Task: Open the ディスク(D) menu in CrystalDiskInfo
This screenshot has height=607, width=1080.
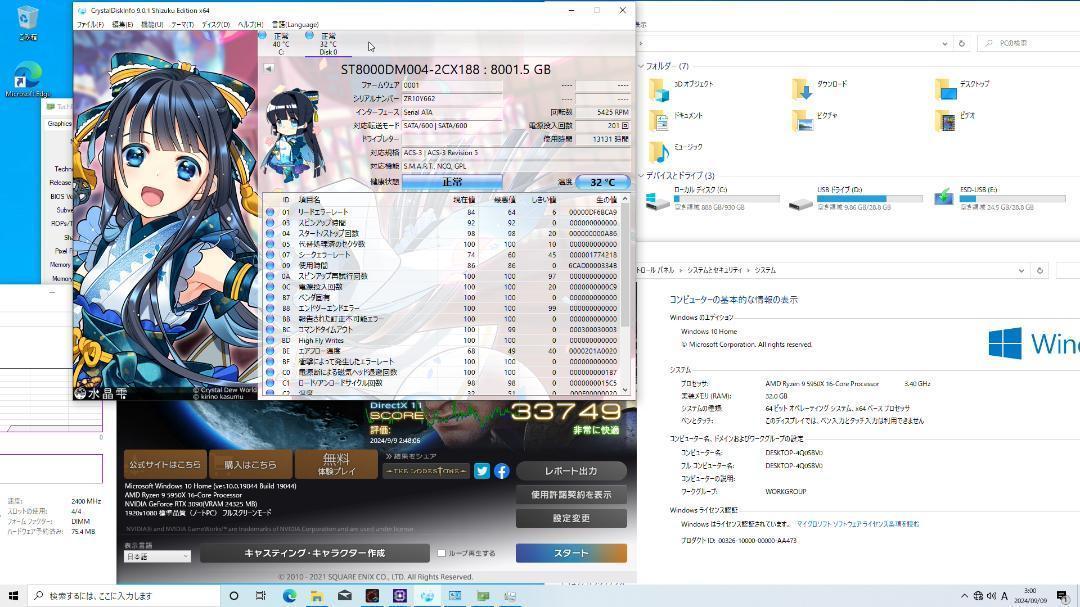Action: (216, 24)
